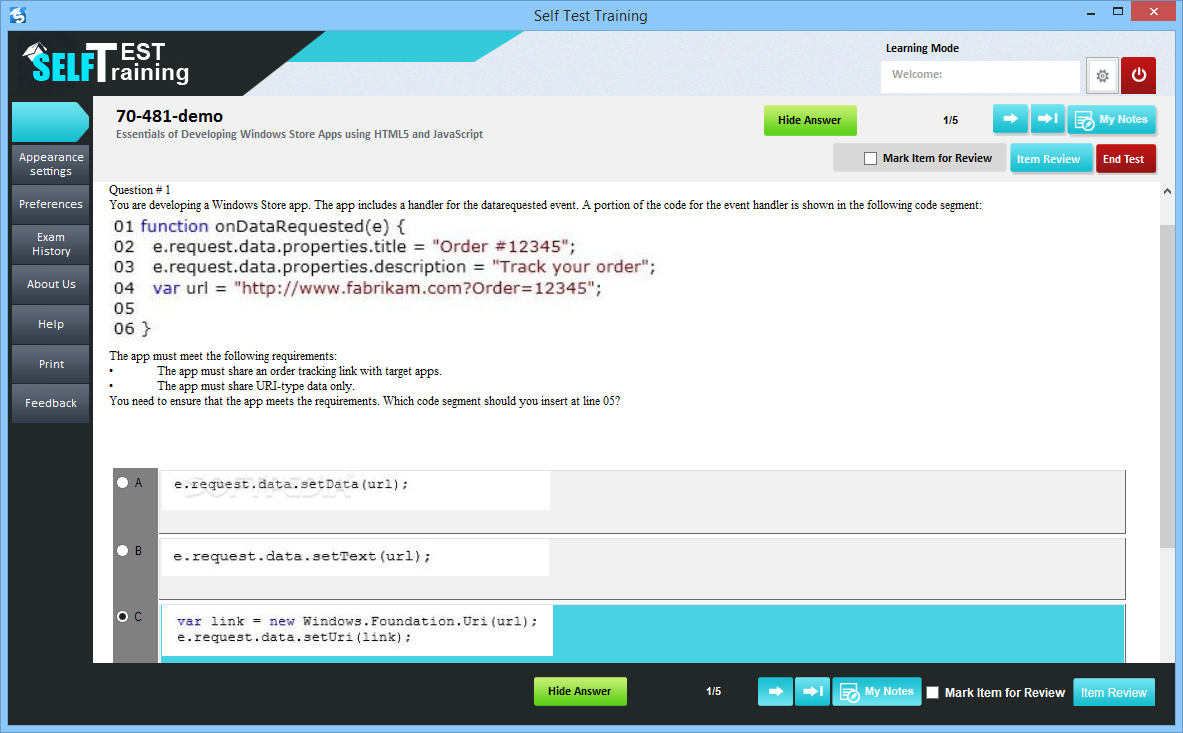Image resolution: width=1183 pixels, height=733 pixels.
Task: Click the red power button icon
Action: [1138, 75]
